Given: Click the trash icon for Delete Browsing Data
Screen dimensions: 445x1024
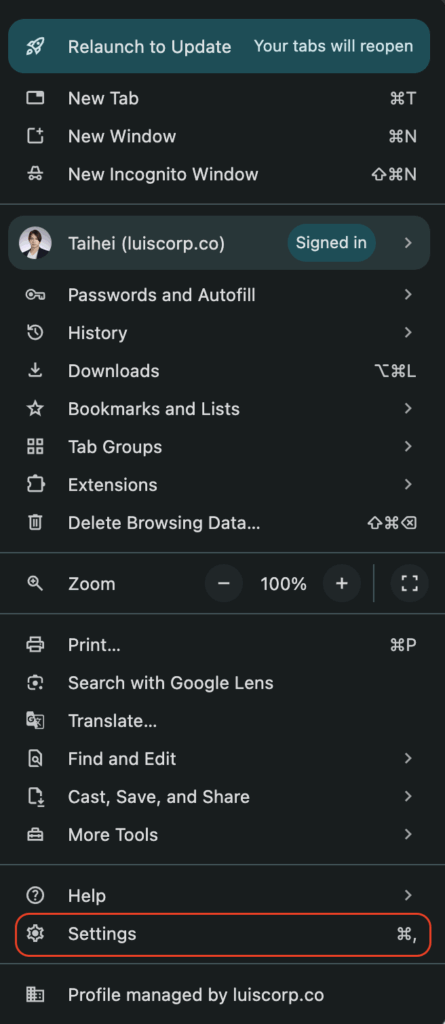Looking at the screenshot, I should click(x=35, y=522).
